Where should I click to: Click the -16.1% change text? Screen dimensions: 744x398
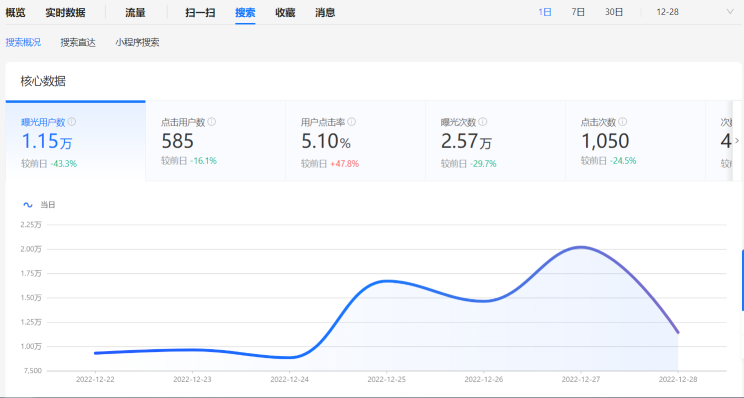pos(204,161)
